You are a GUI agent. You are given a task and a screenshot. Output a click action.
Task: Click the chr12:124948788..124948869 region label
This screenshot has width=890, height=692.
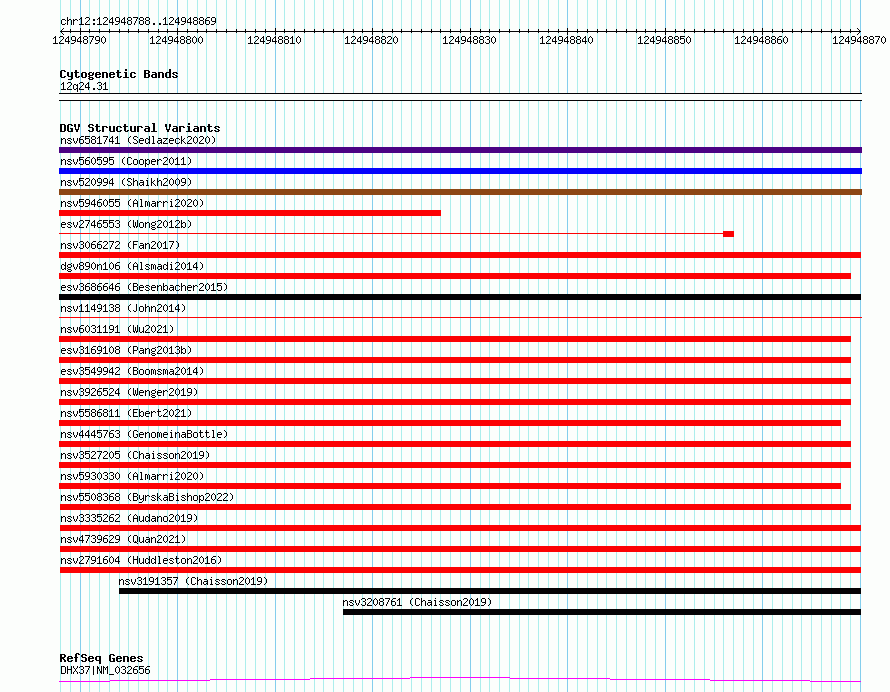pyautogui.click(x=138, y=21)
